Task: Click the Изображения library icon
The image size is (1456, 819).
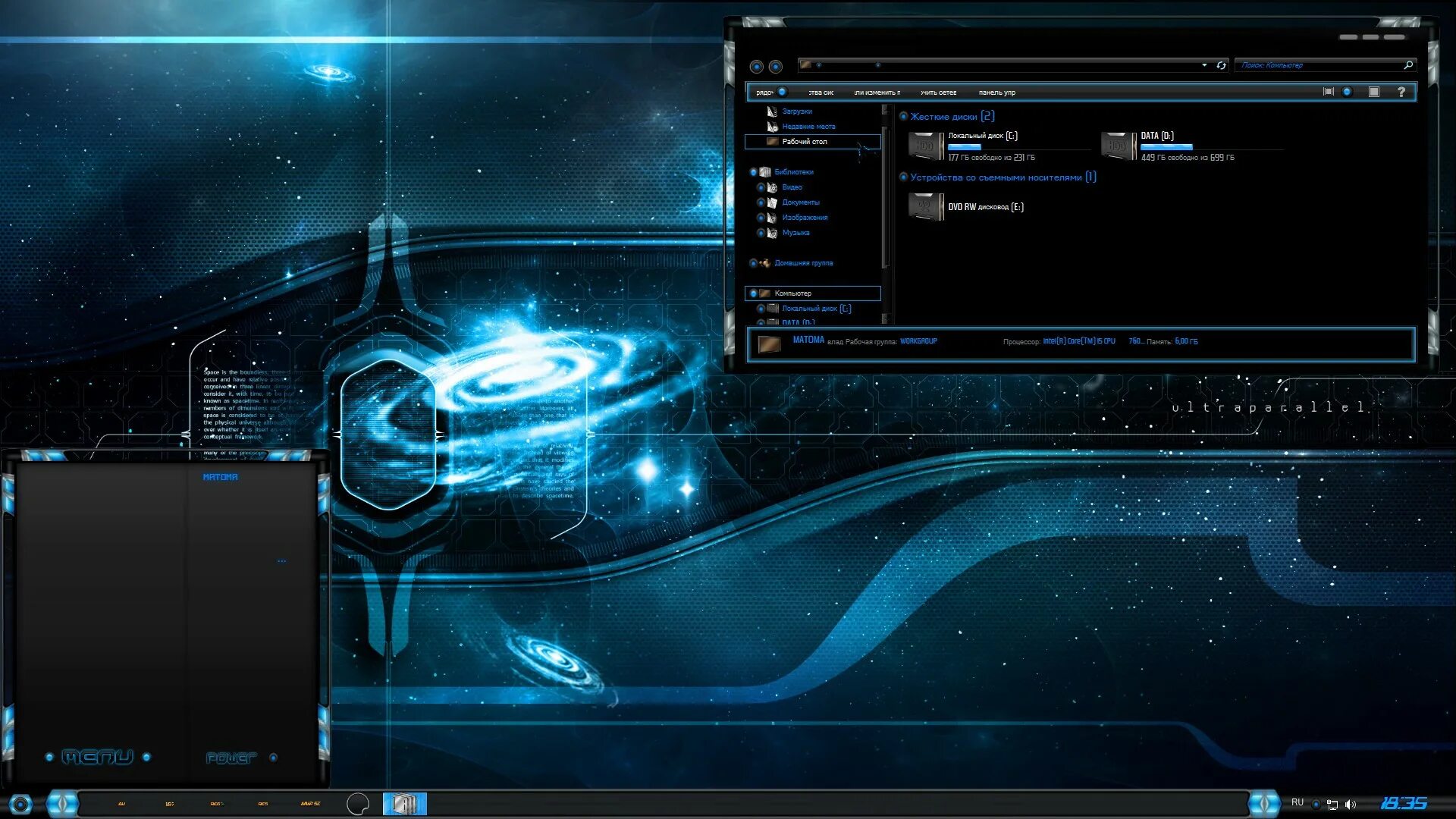Action: 772,218
